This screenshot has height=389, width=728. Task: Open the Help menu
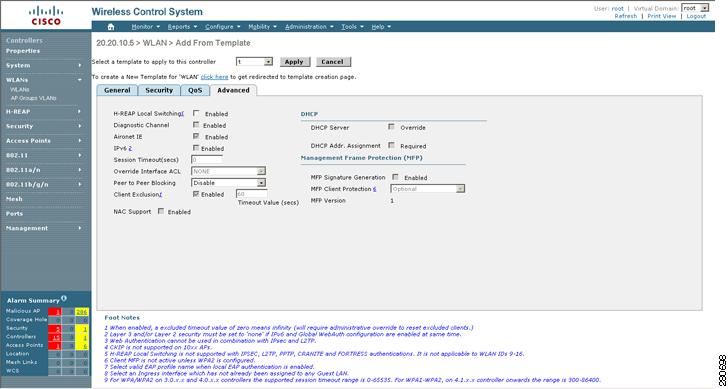pyautogui.click(x=381, y=27)
